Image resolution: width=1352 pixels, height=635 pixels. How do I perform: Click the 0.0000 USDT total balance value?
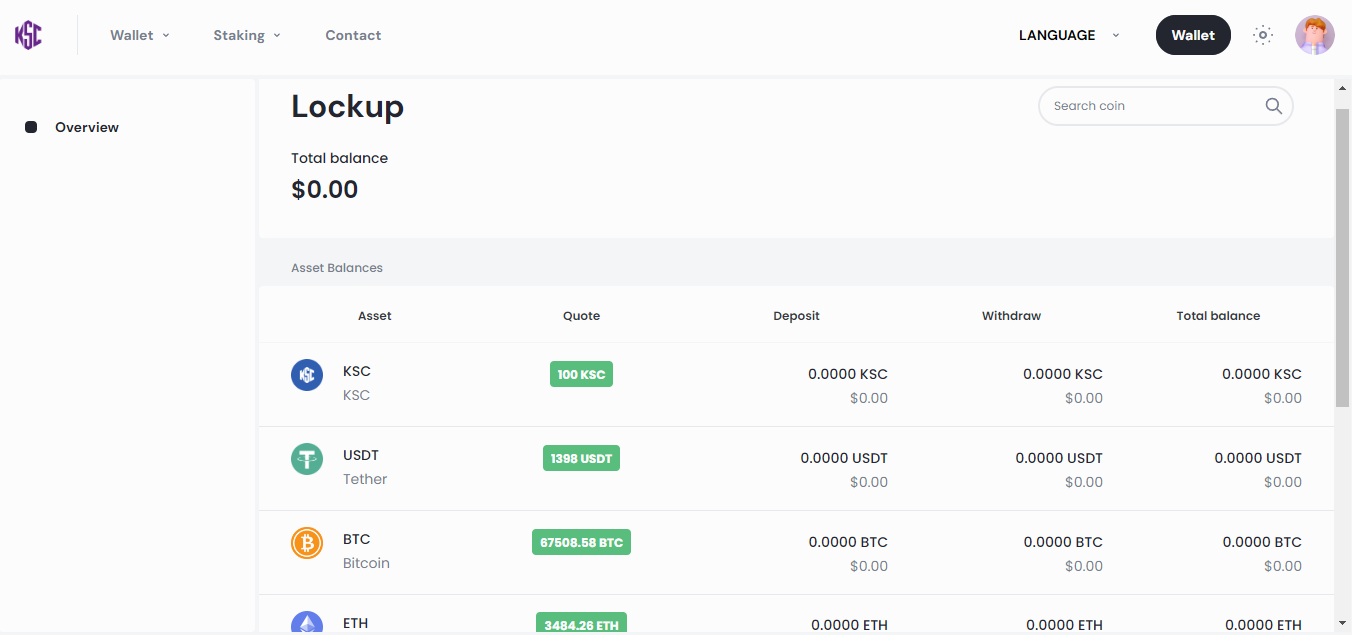click(x=1258, y=458)
